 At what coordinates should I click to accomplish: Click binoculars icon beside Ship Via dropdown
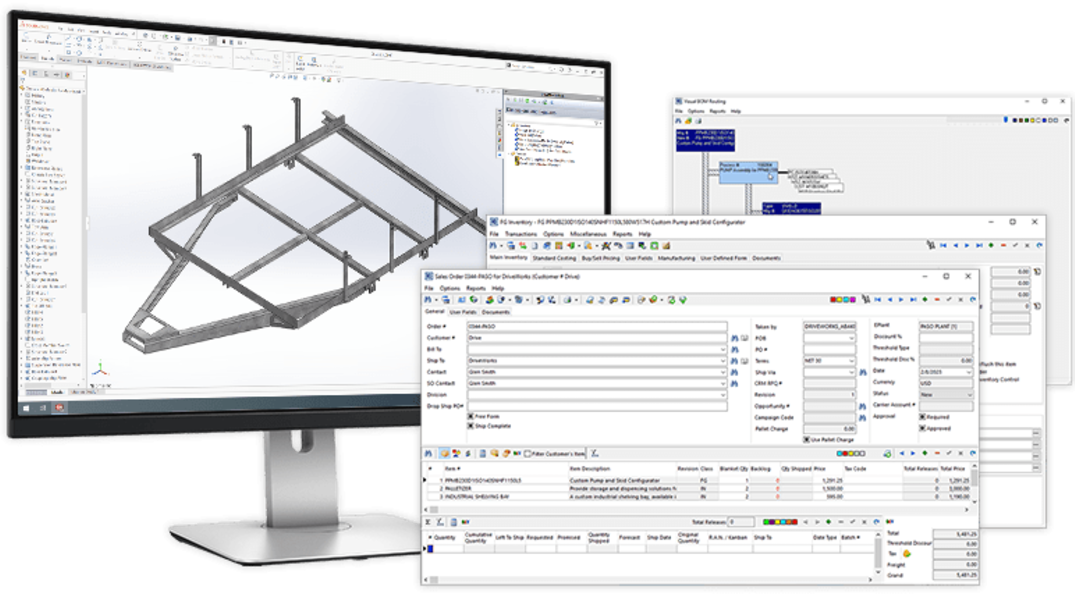862,372
